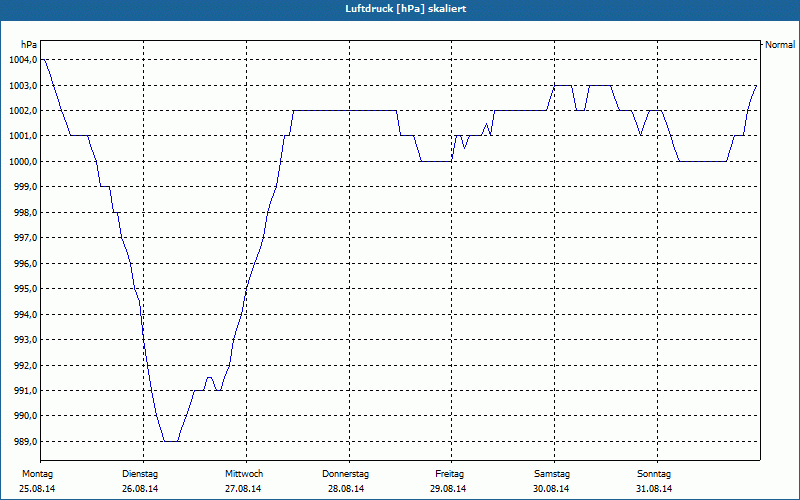Select the 992,0 y-axis value

pos(25,365)
